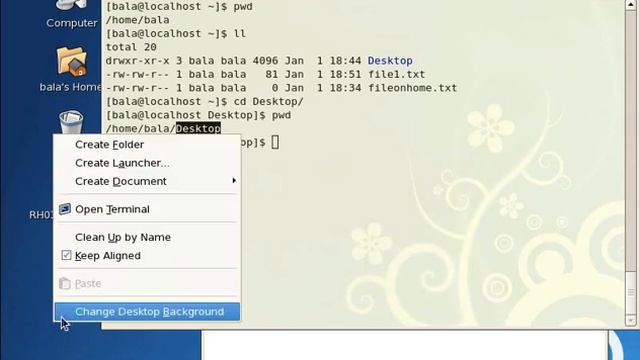Viewport: 640px width, 360px height.
Task: Click the clipboard icon beside Paste
Action: [x=64, y=283]
